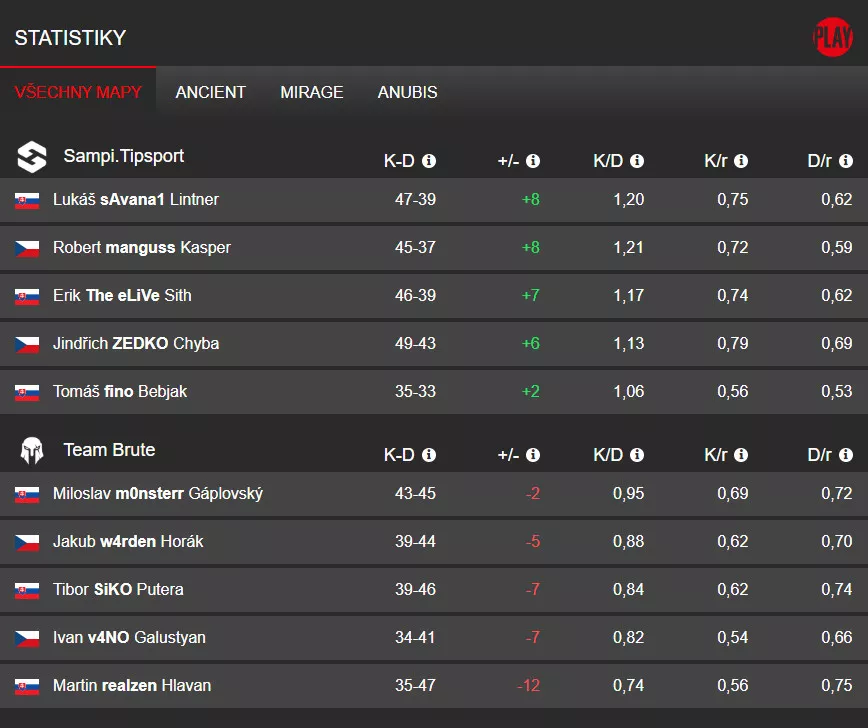Image resolution: width=868 pixels, height=728 pixels.
Task: Click the info icon next to K/D header
Action: (637, 160)
